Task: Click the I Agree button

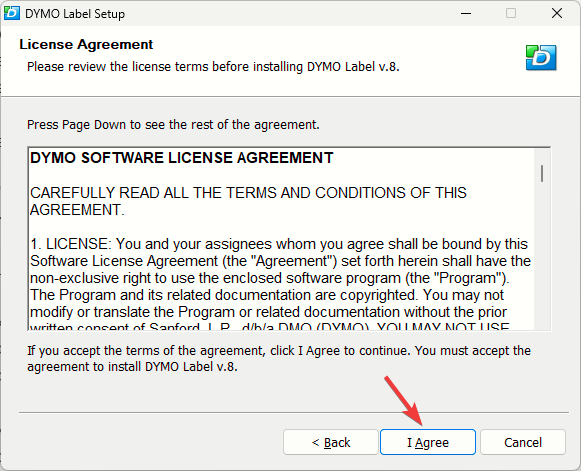Action: click(428, 442)
